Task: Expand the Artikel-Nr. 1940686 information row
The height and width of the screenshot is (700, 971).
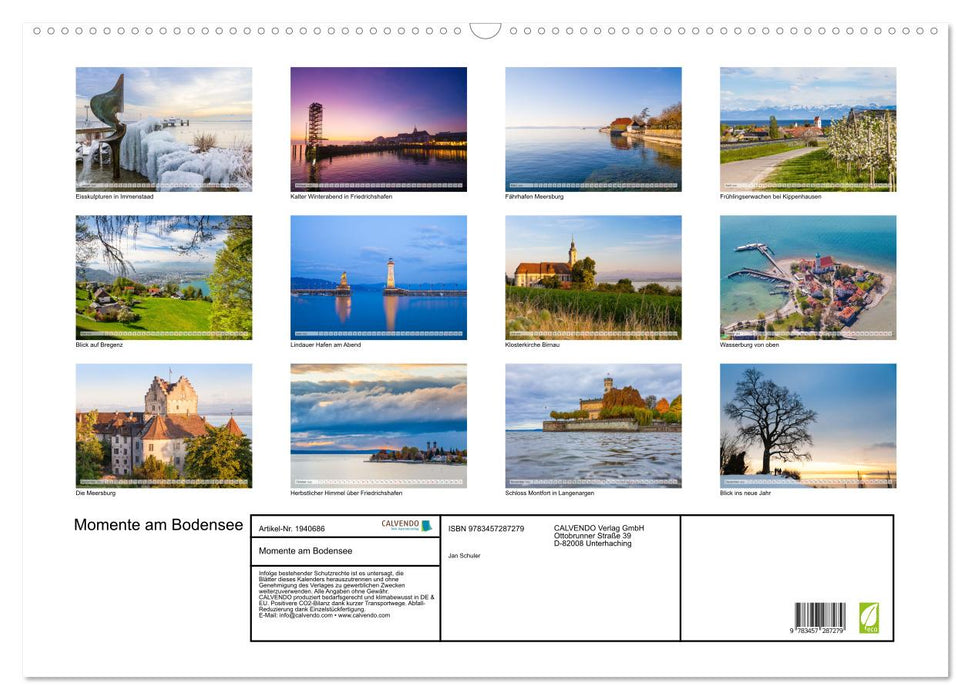Action: click(x=292, y=528)
